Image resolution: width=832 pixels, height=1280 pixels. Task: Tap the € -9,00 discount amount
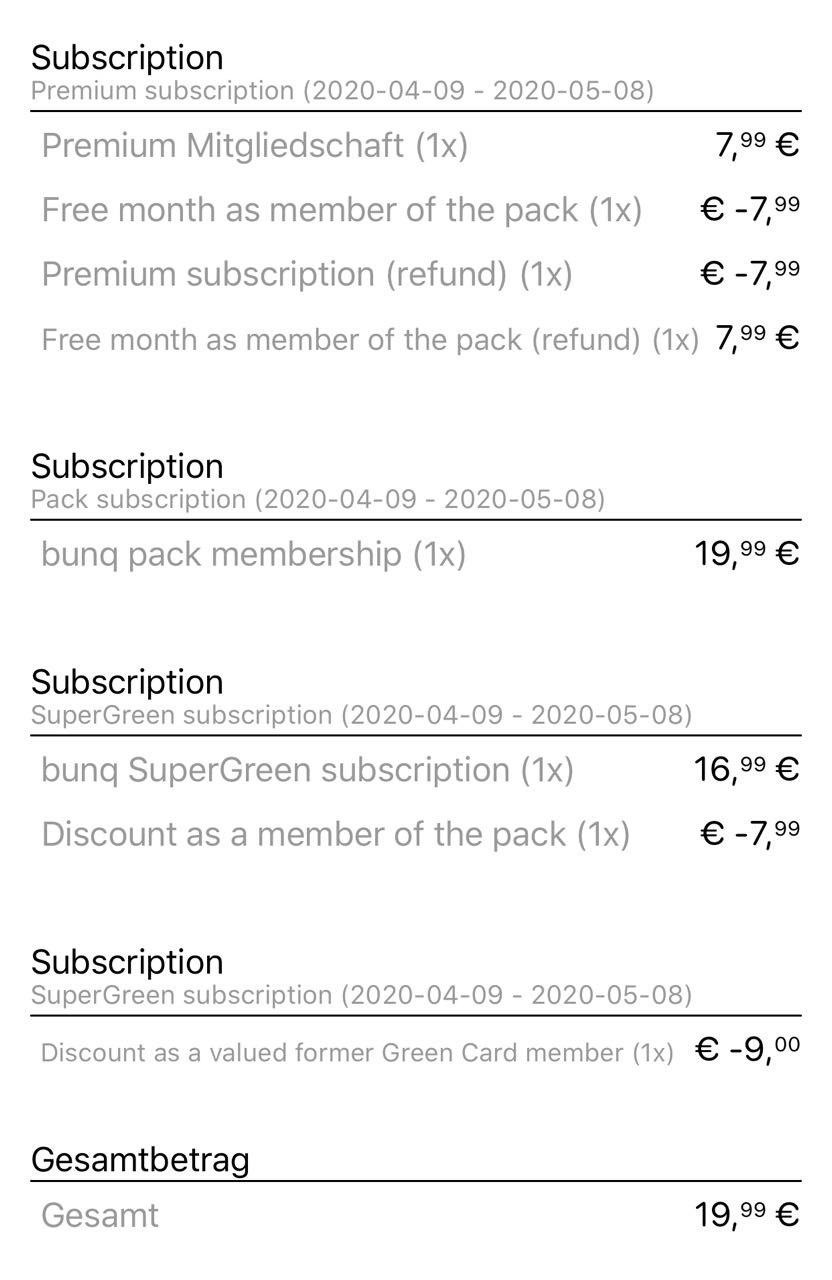click(748, 1050)
